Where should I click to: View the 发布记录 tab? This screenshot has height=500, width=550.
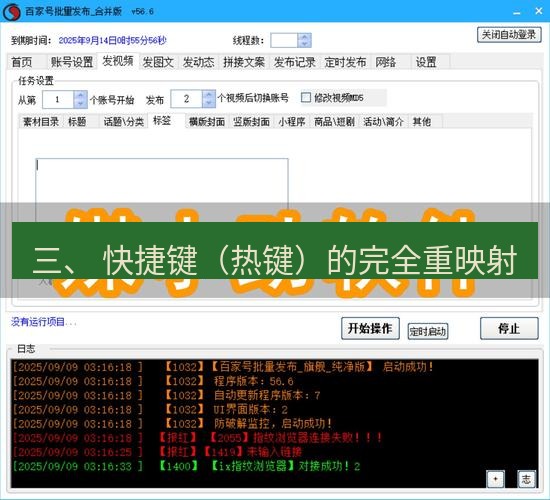[294, 62]
